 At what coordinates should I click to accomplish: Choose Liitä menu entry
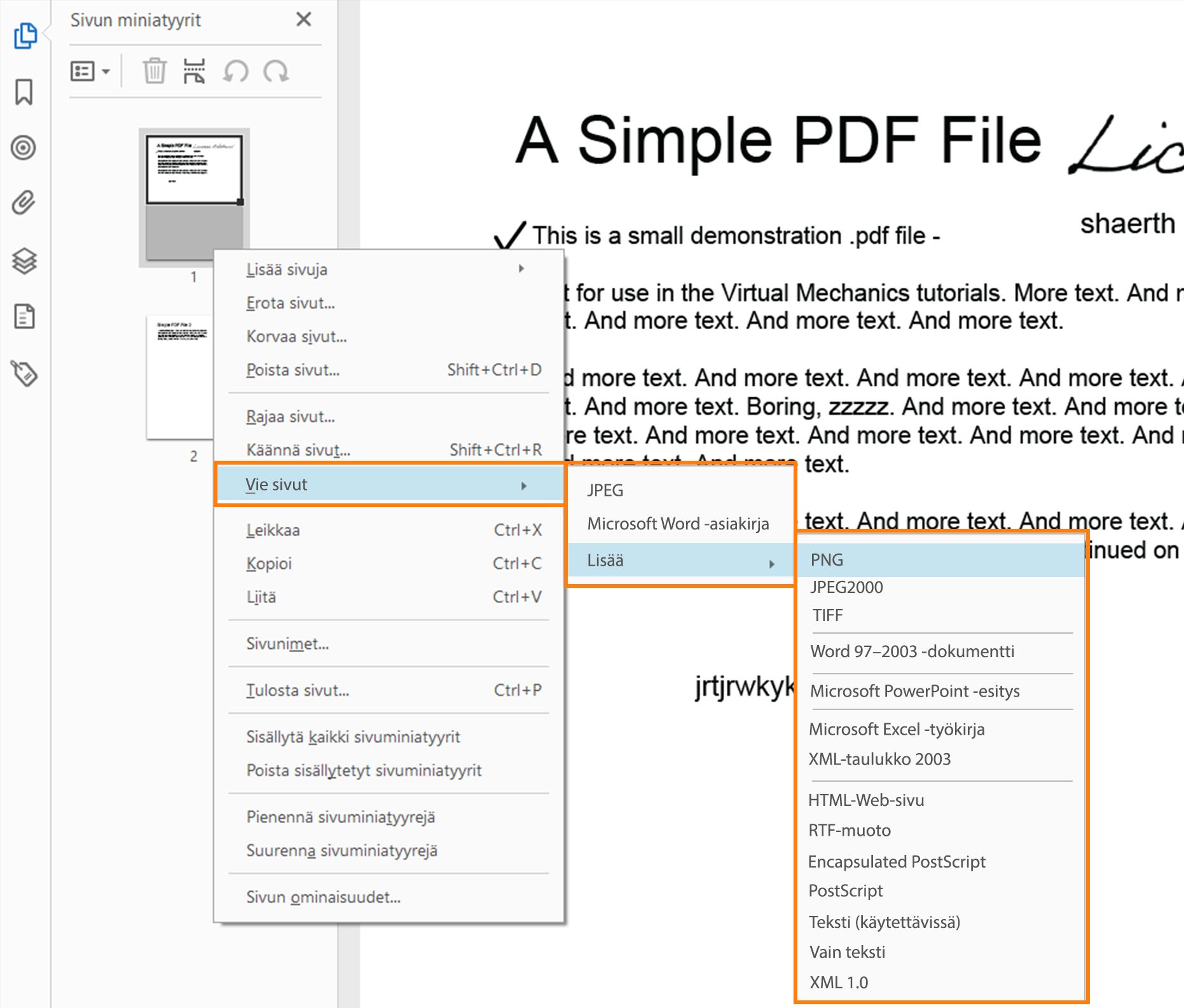pyautogui.click(x=389, y=597)
